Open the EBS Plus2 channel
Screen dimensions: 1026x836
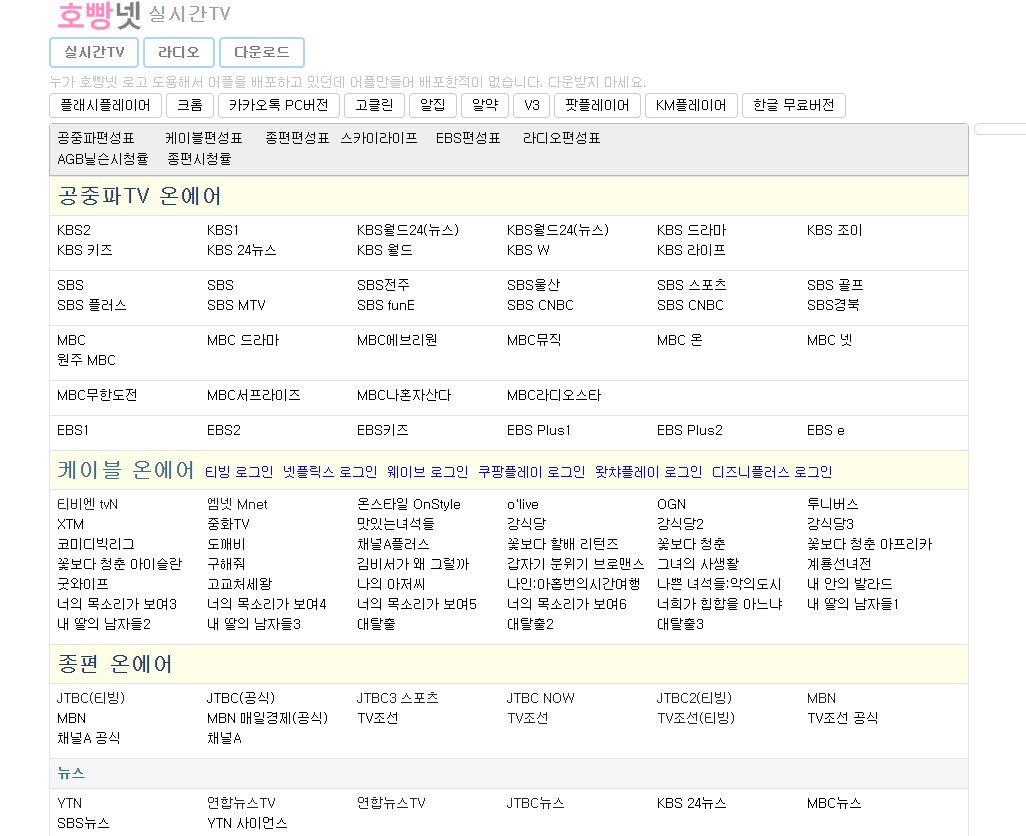click(x=690, y=430)
